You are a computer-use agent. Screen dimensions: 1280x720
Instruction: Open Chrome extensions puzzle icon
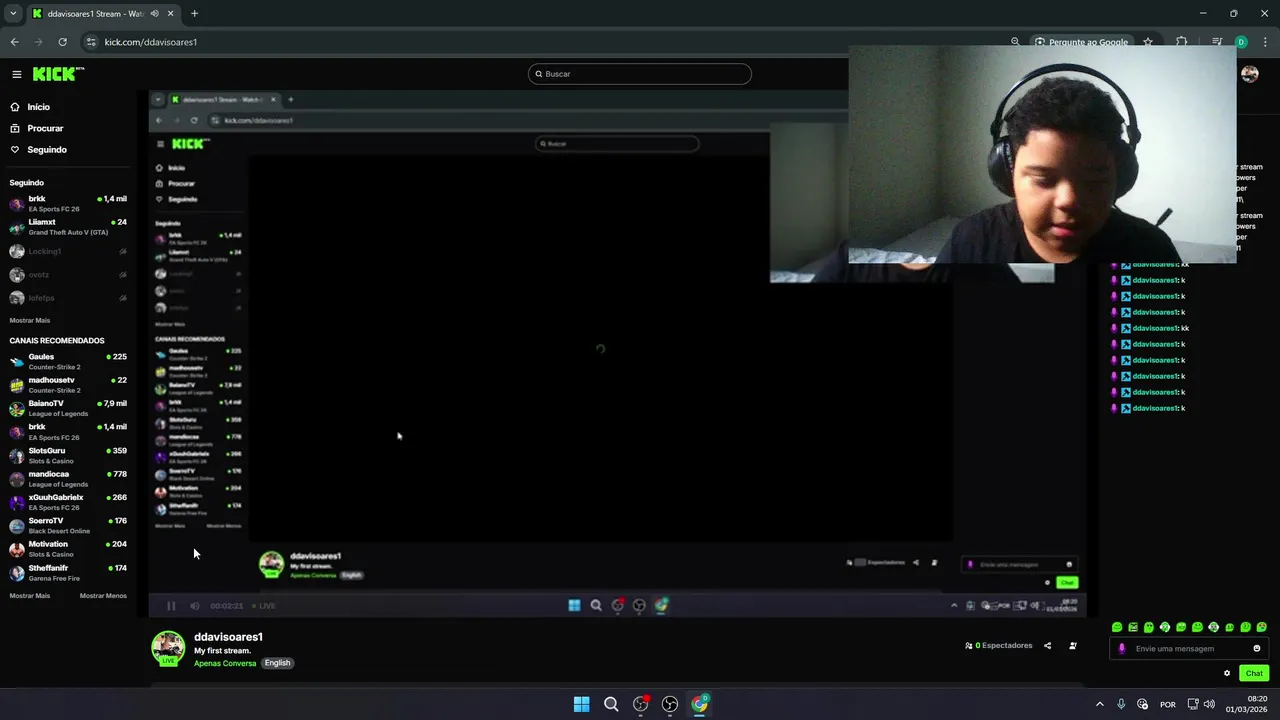click(1182, 42)
